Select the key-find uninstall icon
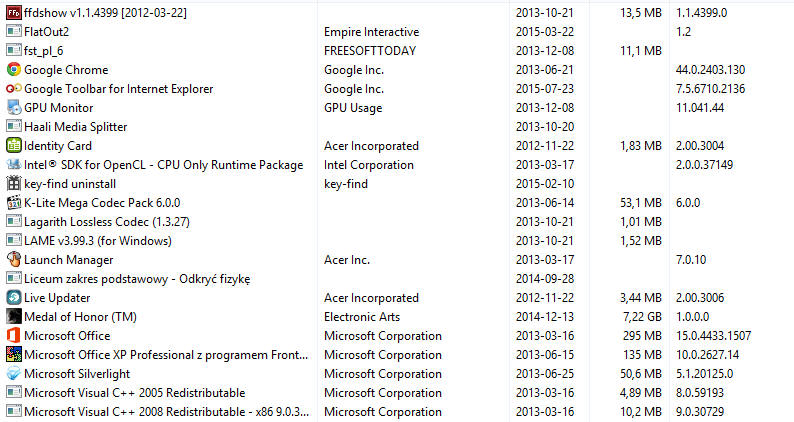 [14, 183]
